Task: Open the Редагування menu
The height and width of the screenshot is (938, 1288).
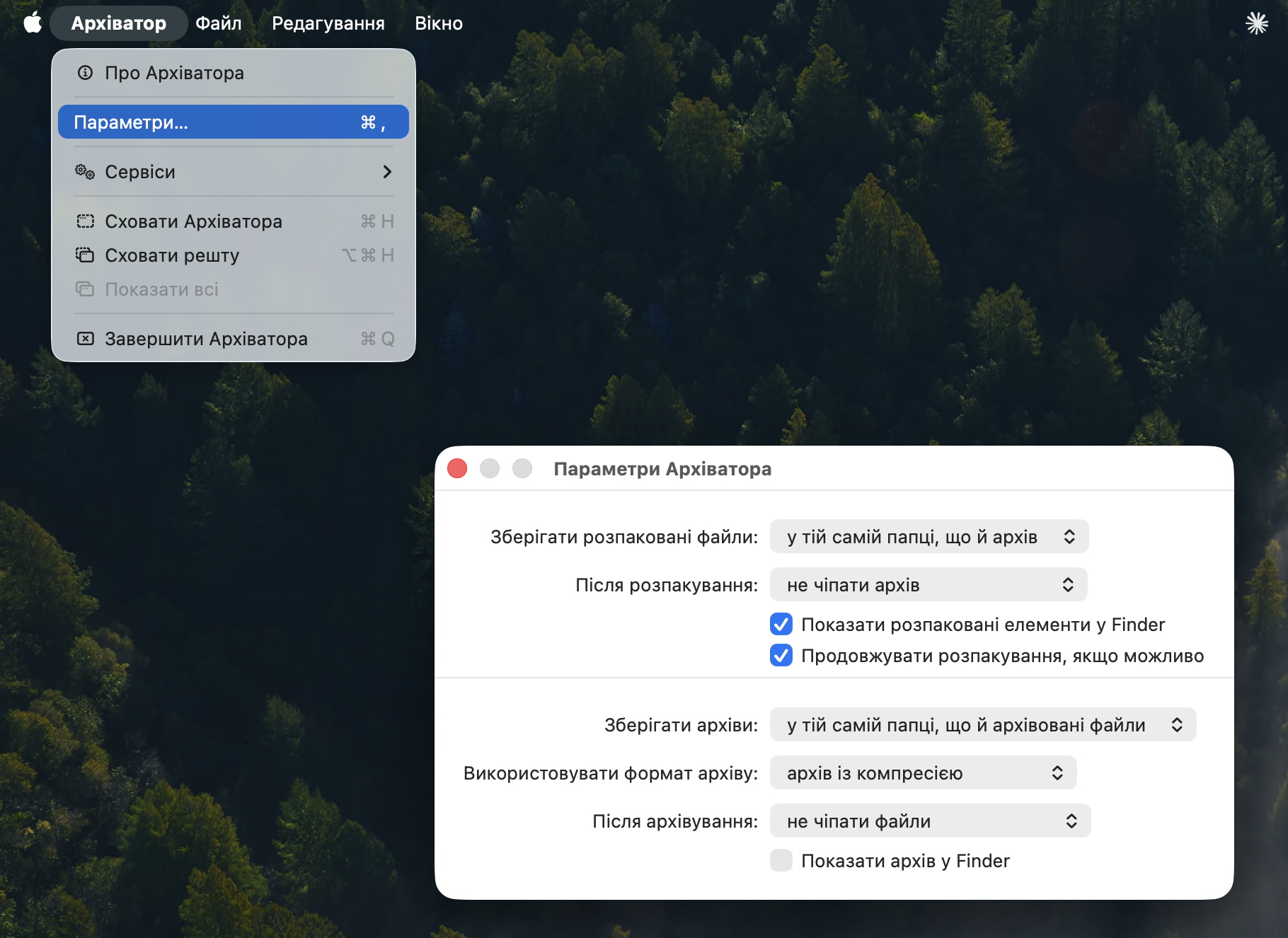Action: coord(328,23)
